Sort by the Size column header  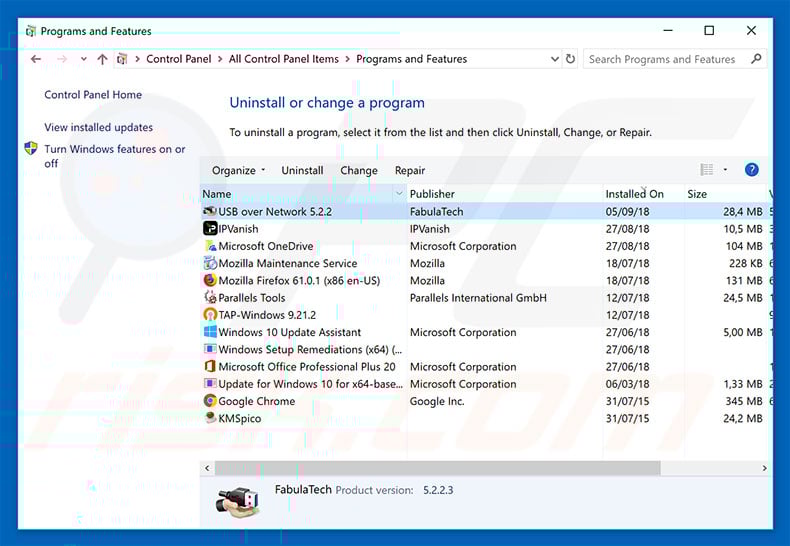coord(725,194)
